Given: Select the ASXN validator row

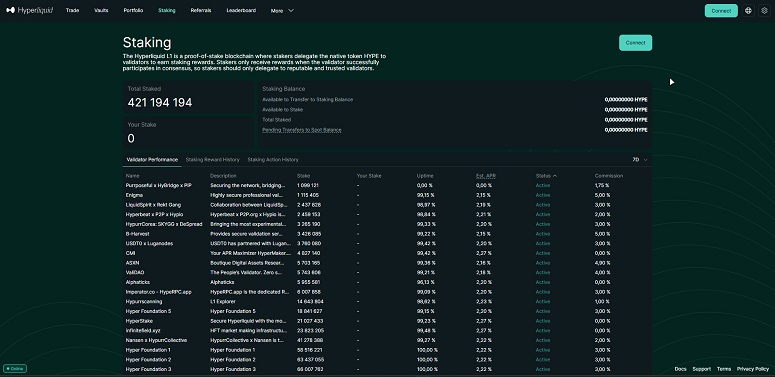Looking at the screenshot, I should point(387,263).
